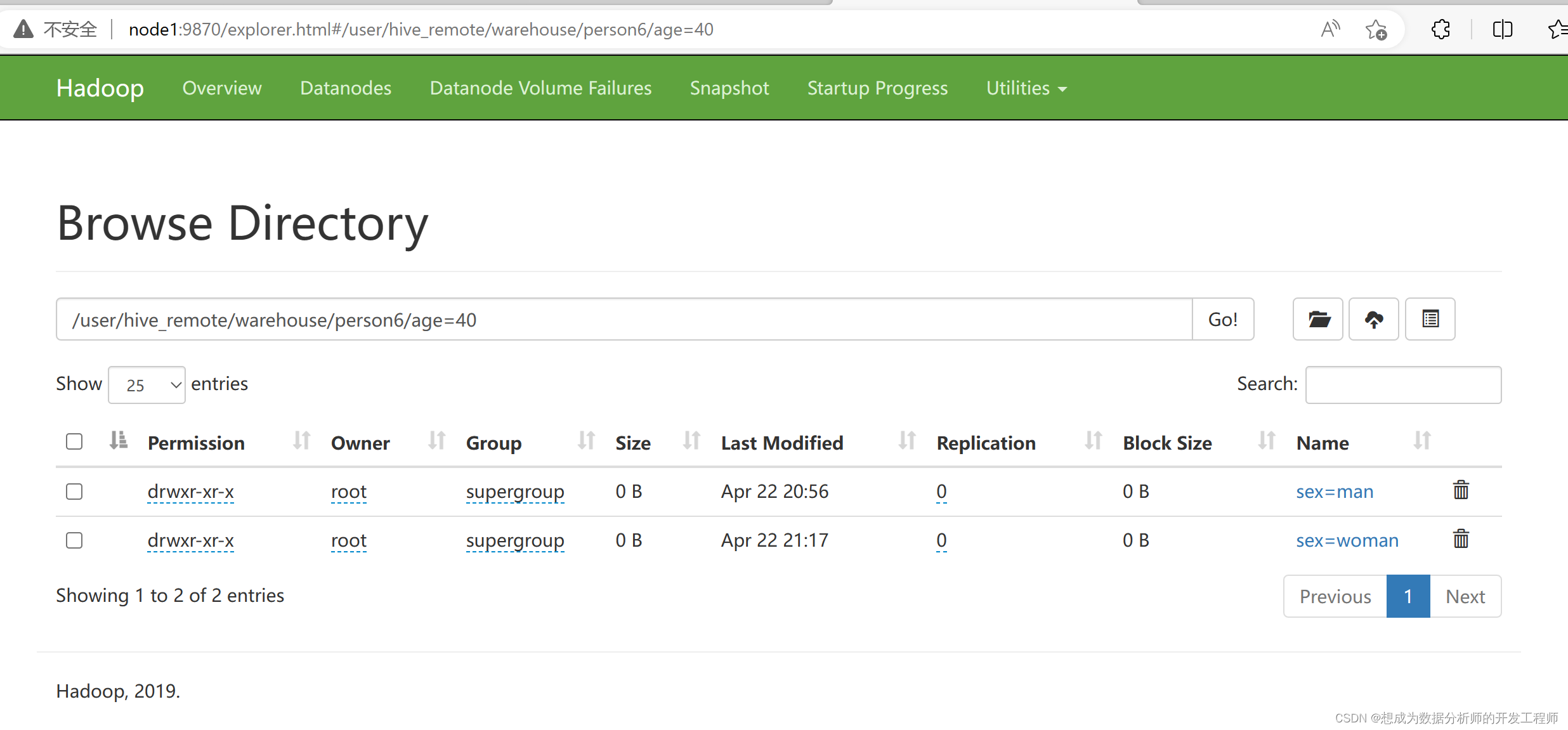Select all entries using header checkbox
The height and width of the screenshot is (730, 1568).
(74, 441)
